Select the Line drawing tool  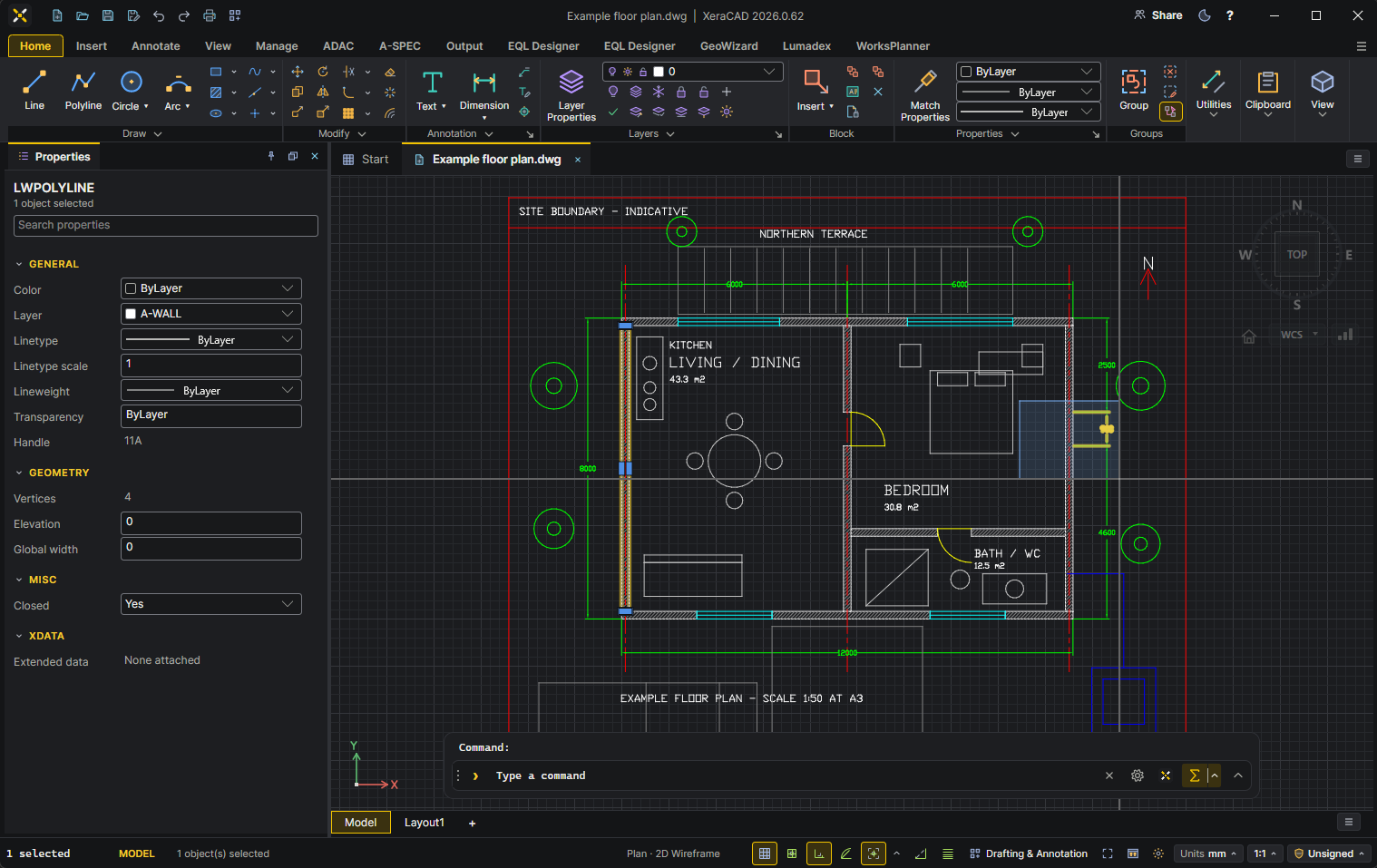(x=34, y=90)
